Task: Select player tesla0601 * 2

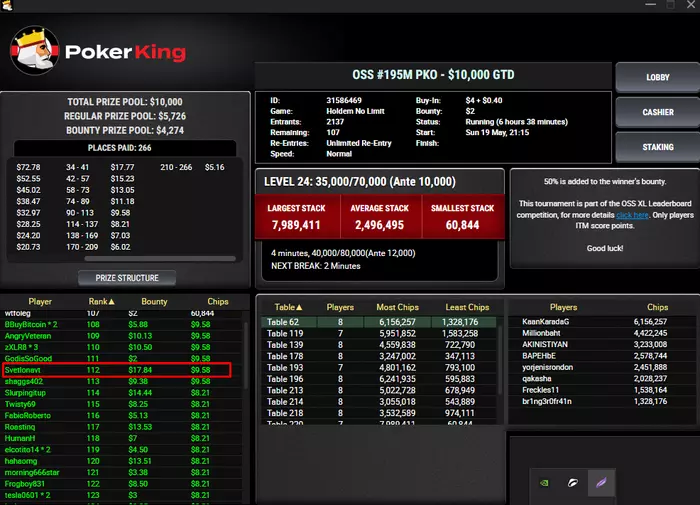Action: pyautogui.click(x=121, y=495)
